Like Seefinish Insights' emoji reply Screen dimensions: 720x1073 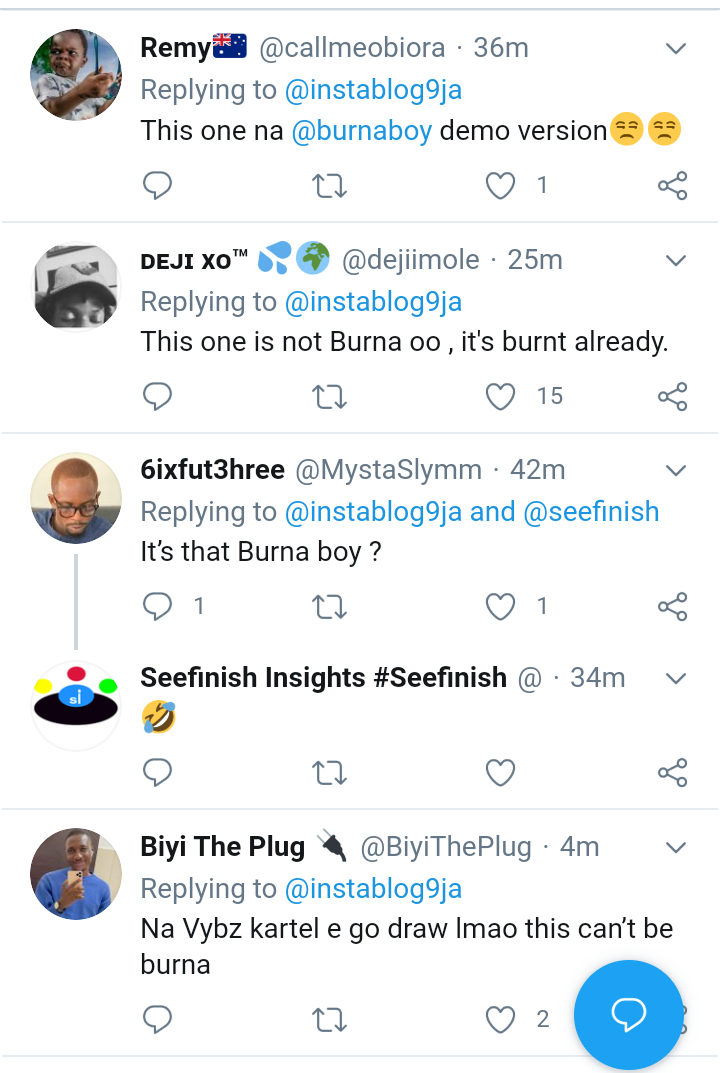(500, 772)
